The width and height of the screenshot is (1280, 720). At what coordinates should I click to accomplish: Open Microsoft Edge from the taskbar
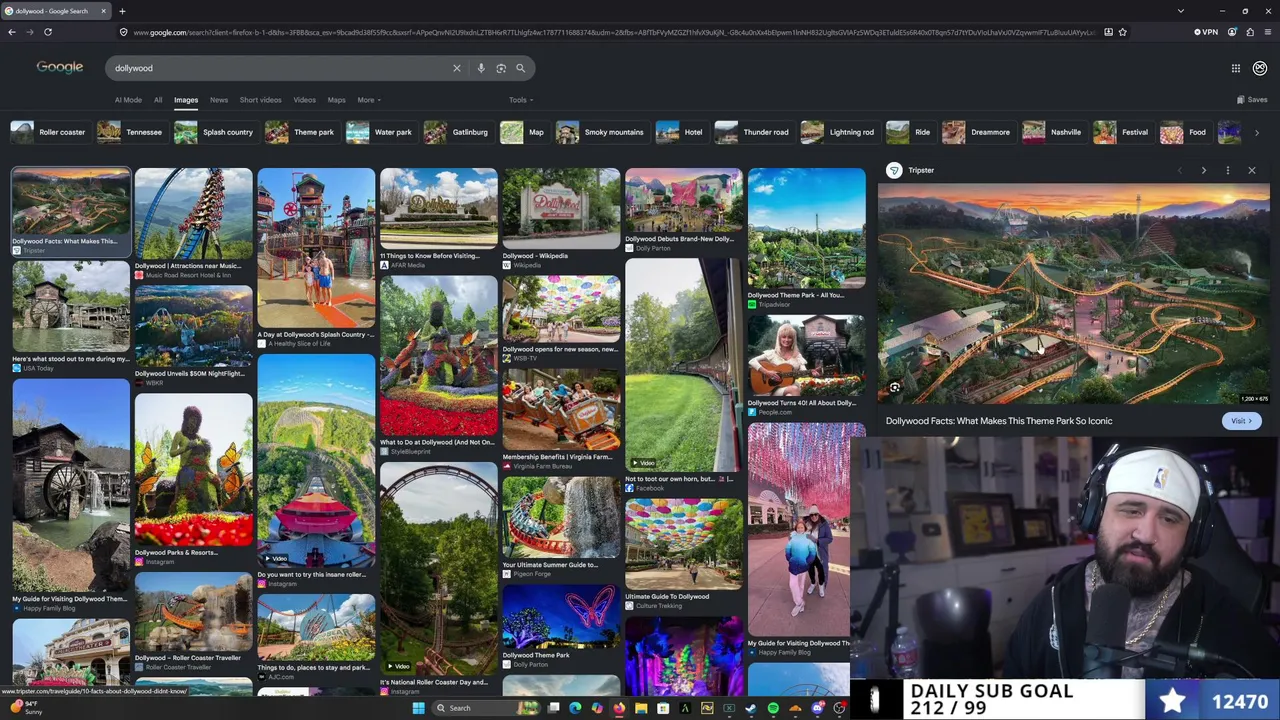pyautogui.click(x=575, y=708)
